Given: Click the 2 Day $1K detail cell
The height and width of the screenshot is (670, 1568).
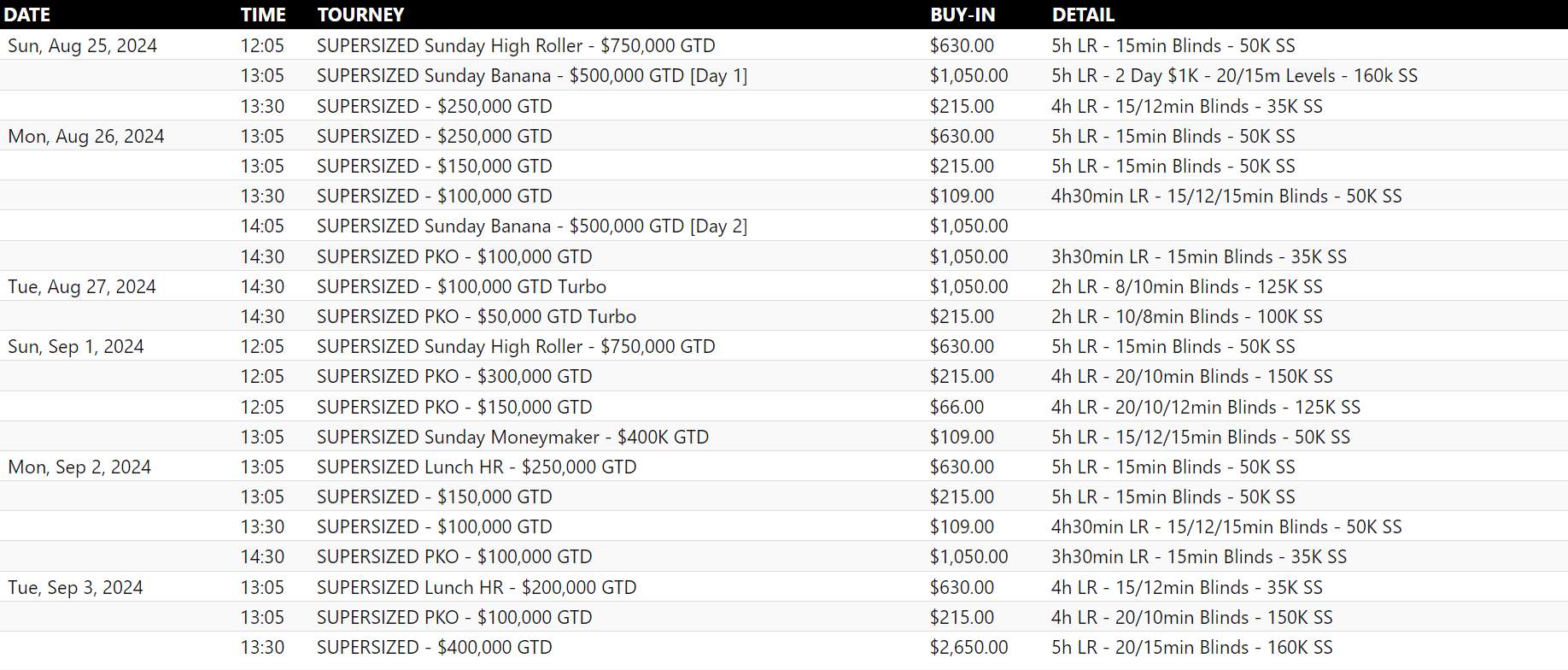Looking at the screenshot, I should point(1234,76).
